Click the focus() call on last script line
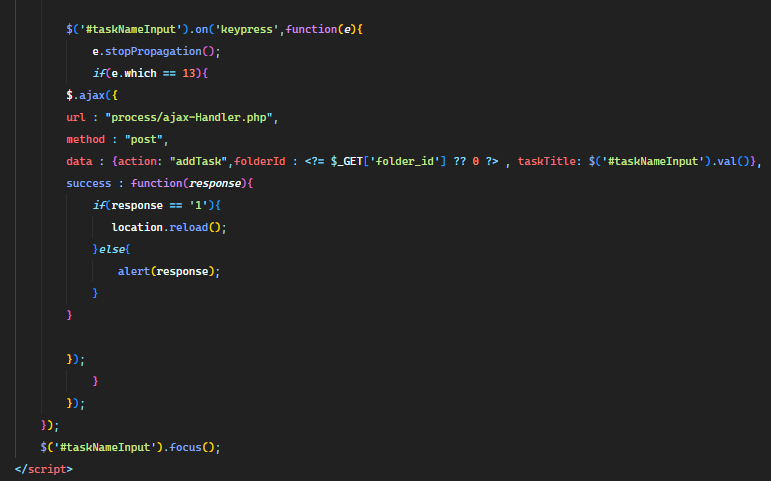The height and width of the screenshot is (481, 771). 192,448
